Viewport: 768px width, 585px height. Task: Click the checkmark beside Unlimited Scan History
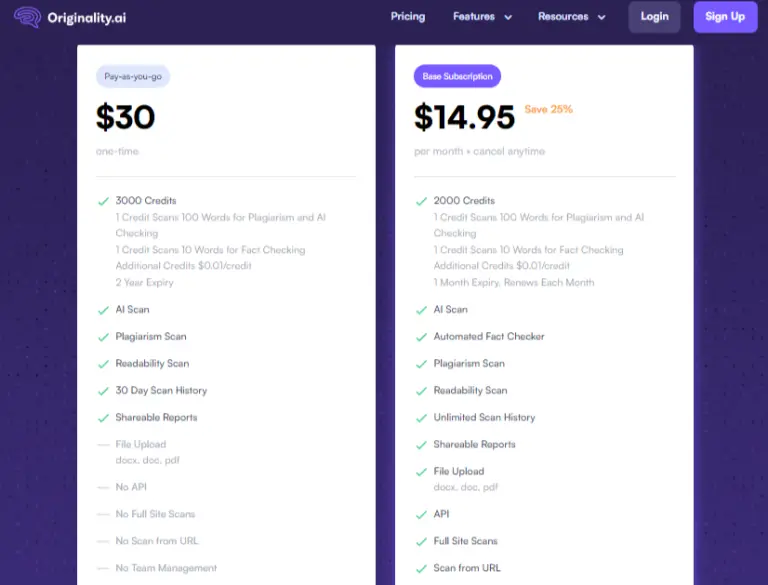[421, 418]
